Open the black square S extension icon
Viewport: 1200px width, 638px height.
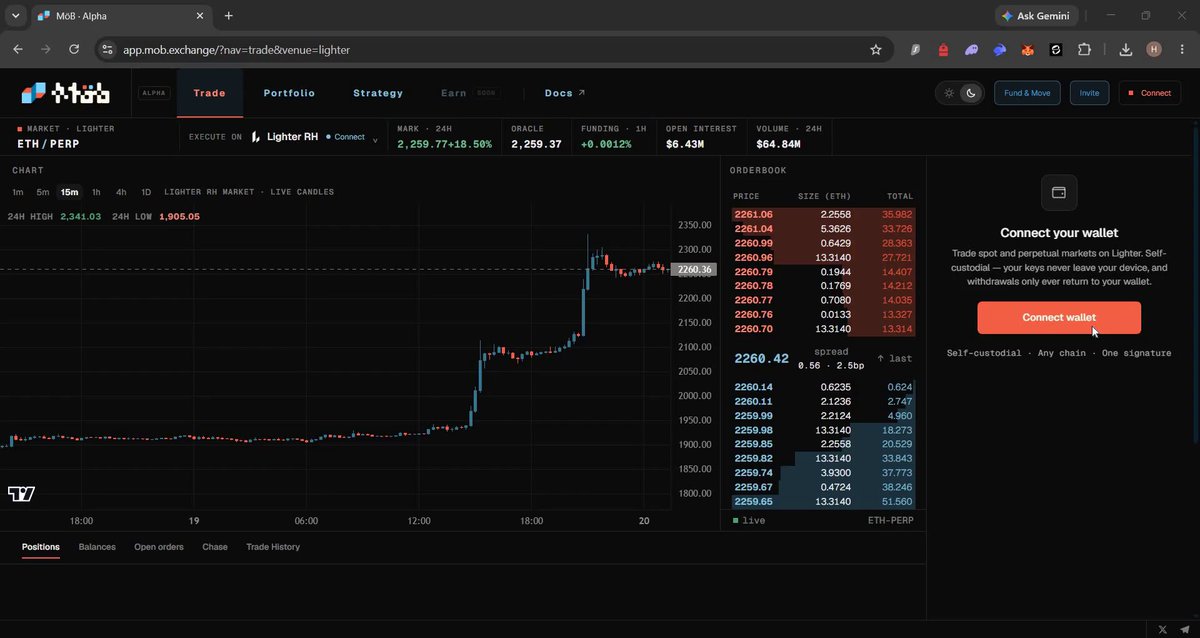tap(1055, 49)
